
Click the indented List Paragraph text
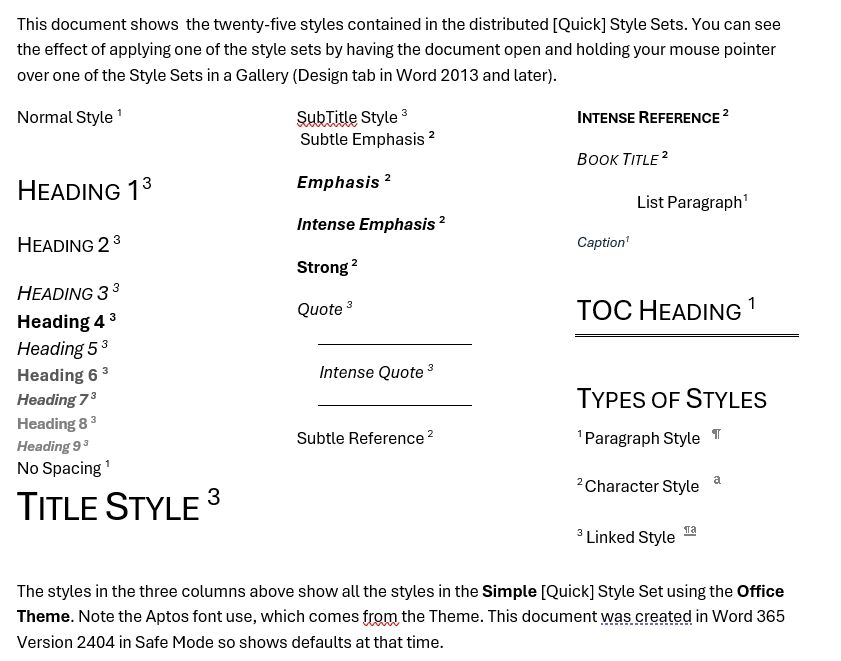tap(689, 203)
